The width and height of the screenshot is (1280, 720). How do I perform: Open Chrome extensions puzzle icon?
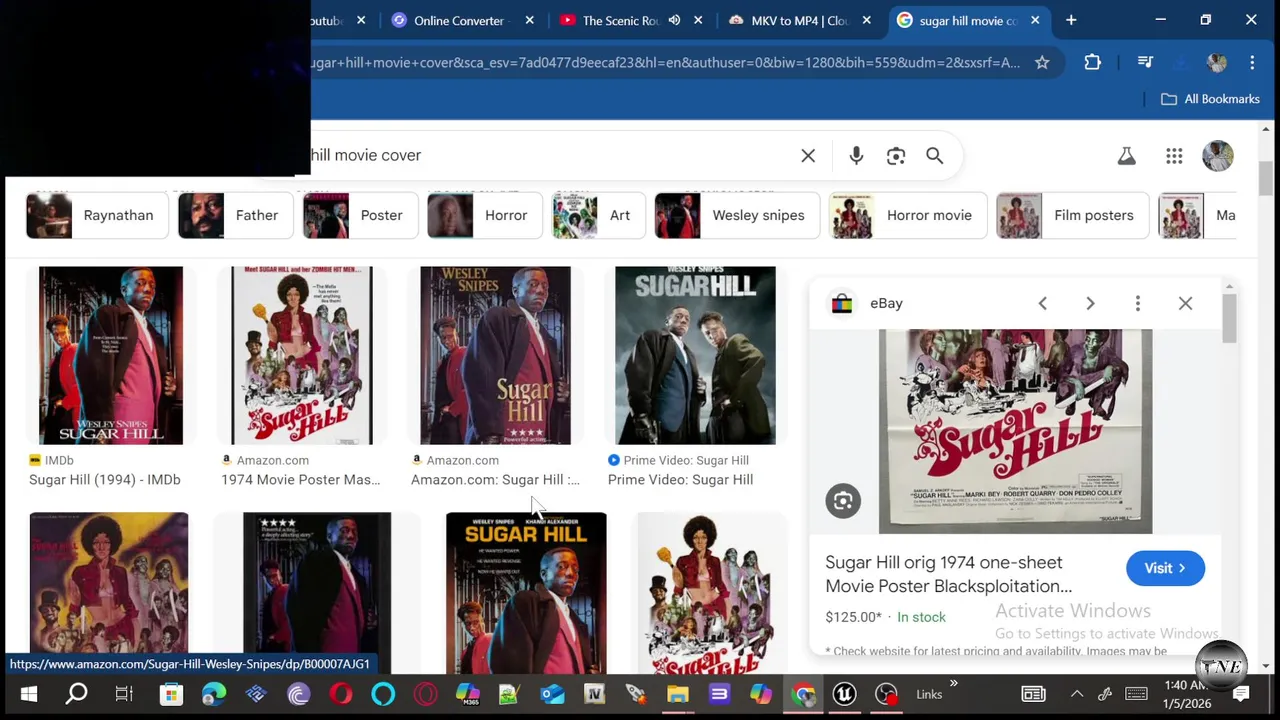pyautogui.click(x=1092, y=62)
